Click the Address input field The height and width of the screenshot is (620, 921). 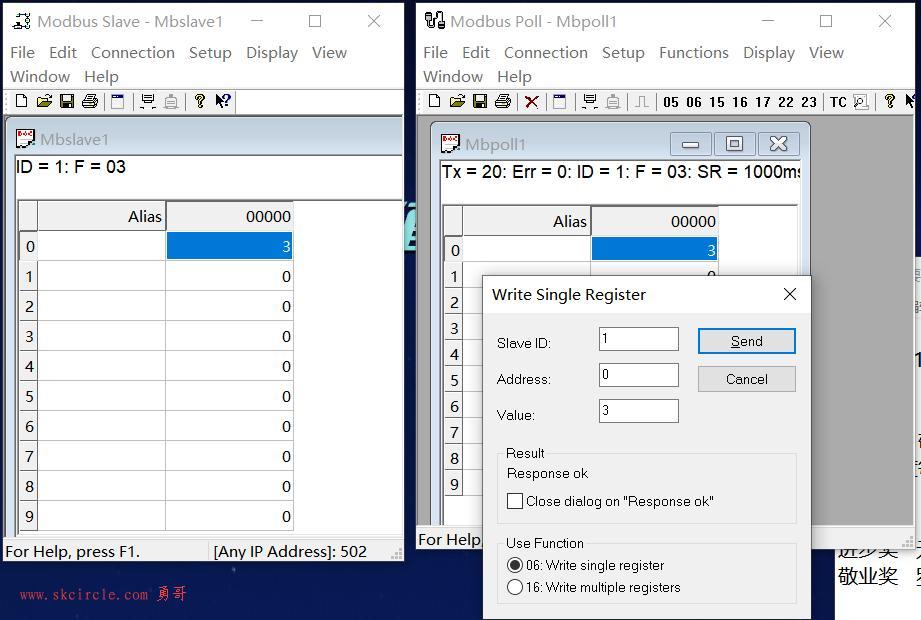pos(638,375)
